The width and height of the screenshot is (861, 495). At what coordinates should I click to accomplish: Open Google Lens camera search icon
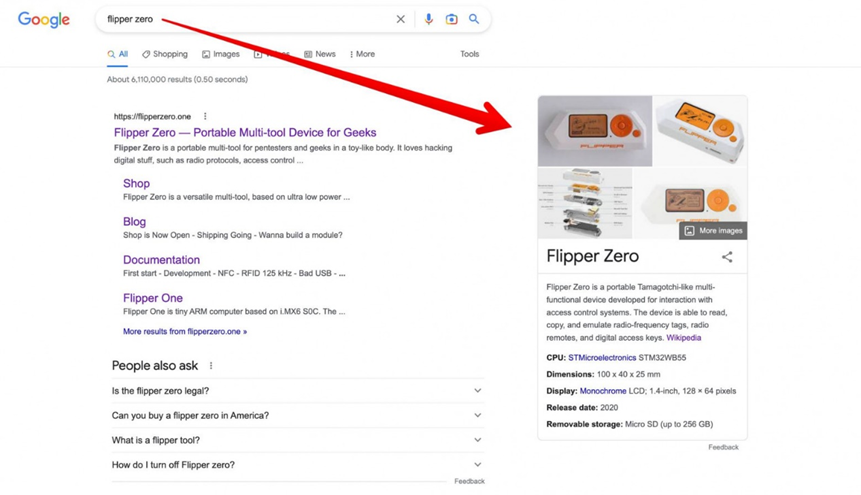coord(451,19)
